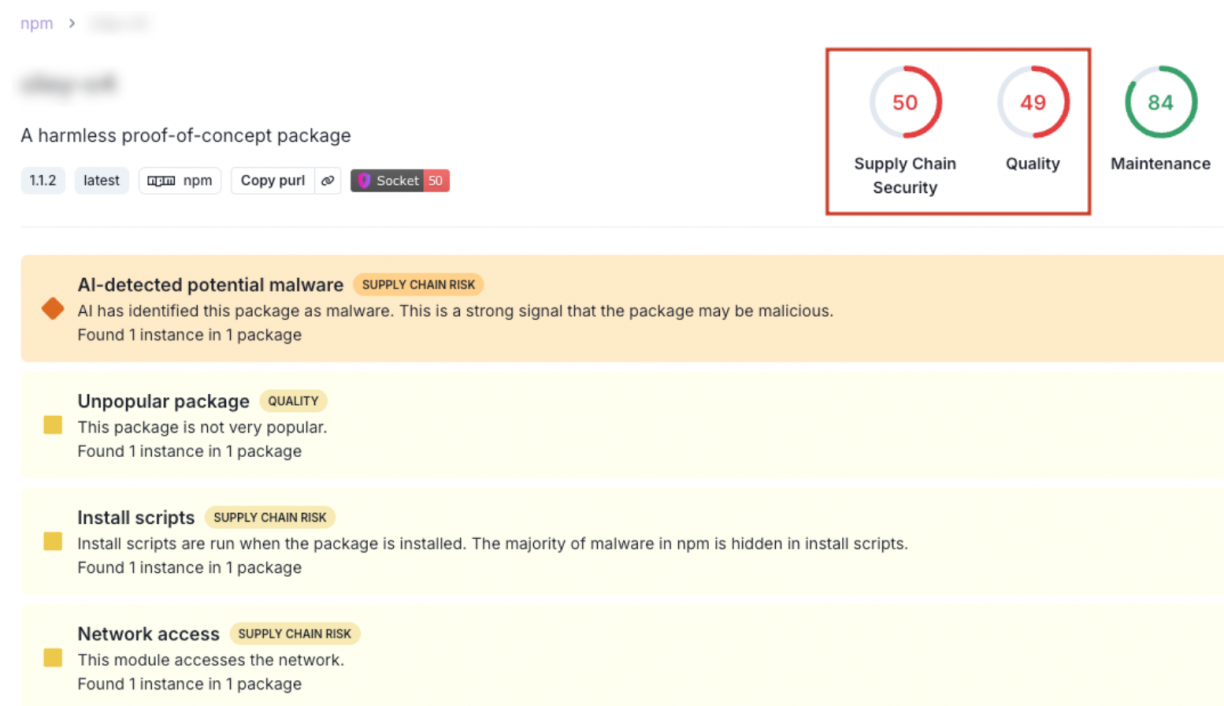Open the npm registry badge

[x=180, y=181]
